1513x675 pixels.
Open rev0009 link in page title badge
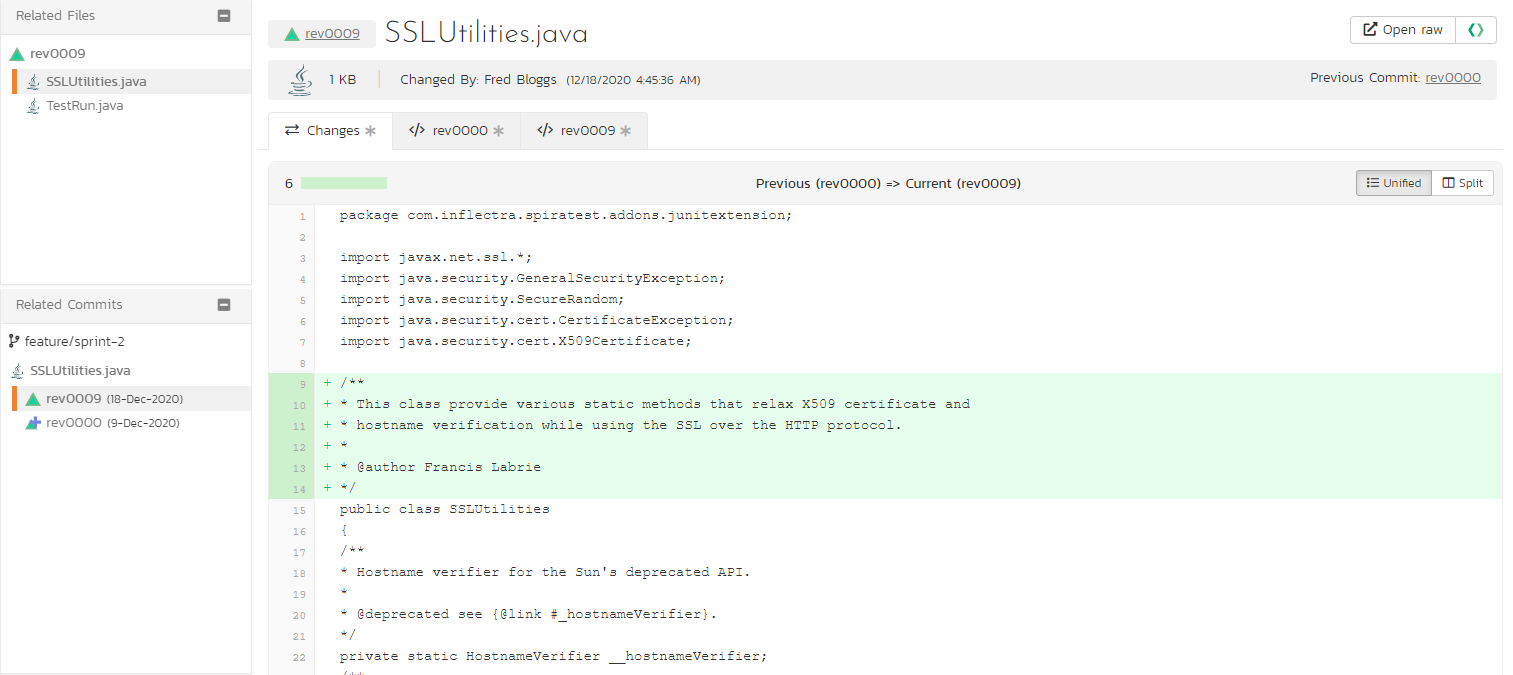point(333,34)
